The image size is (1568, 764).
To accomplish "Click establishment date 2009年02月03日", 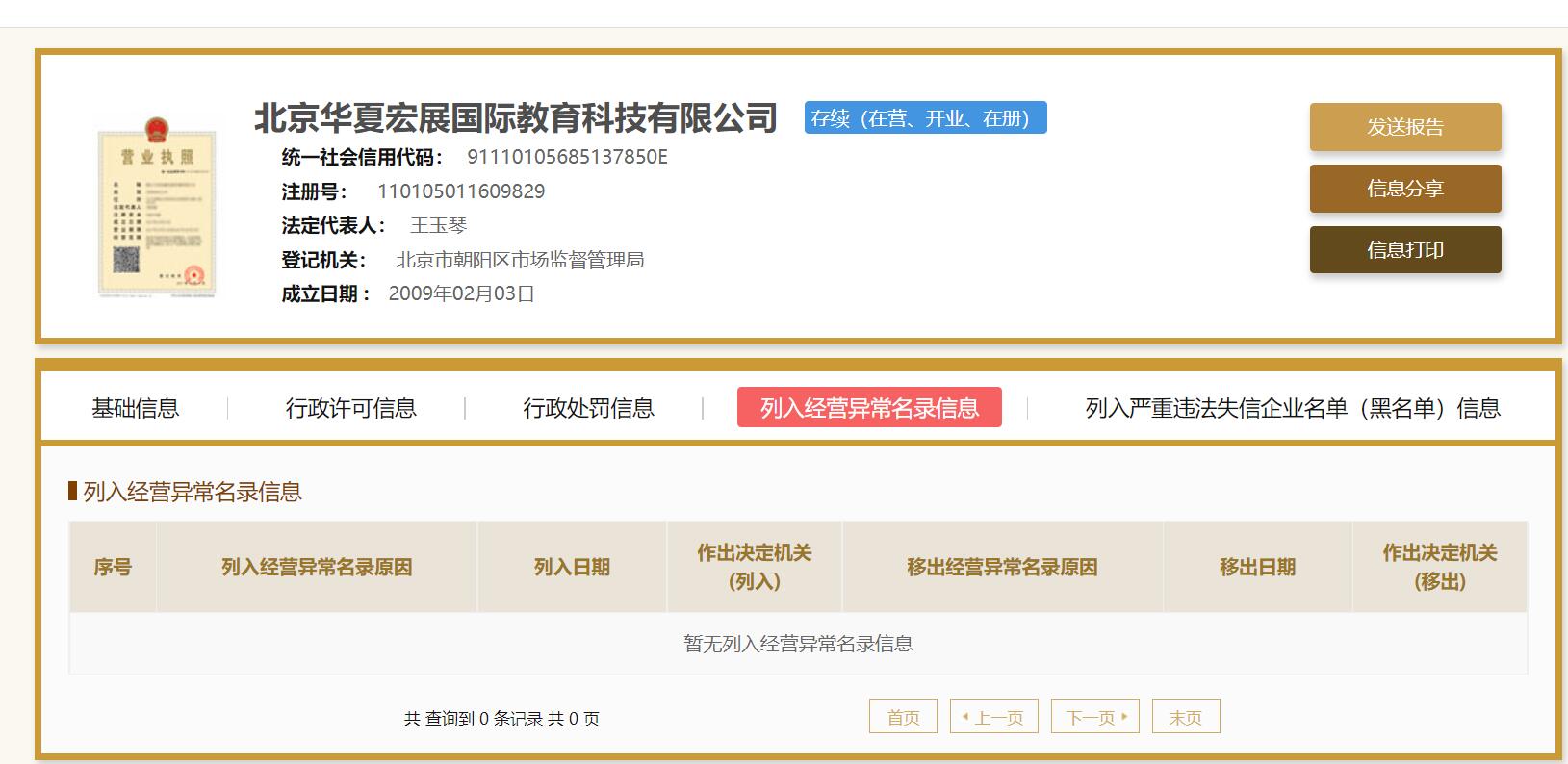I will point(461,293).
